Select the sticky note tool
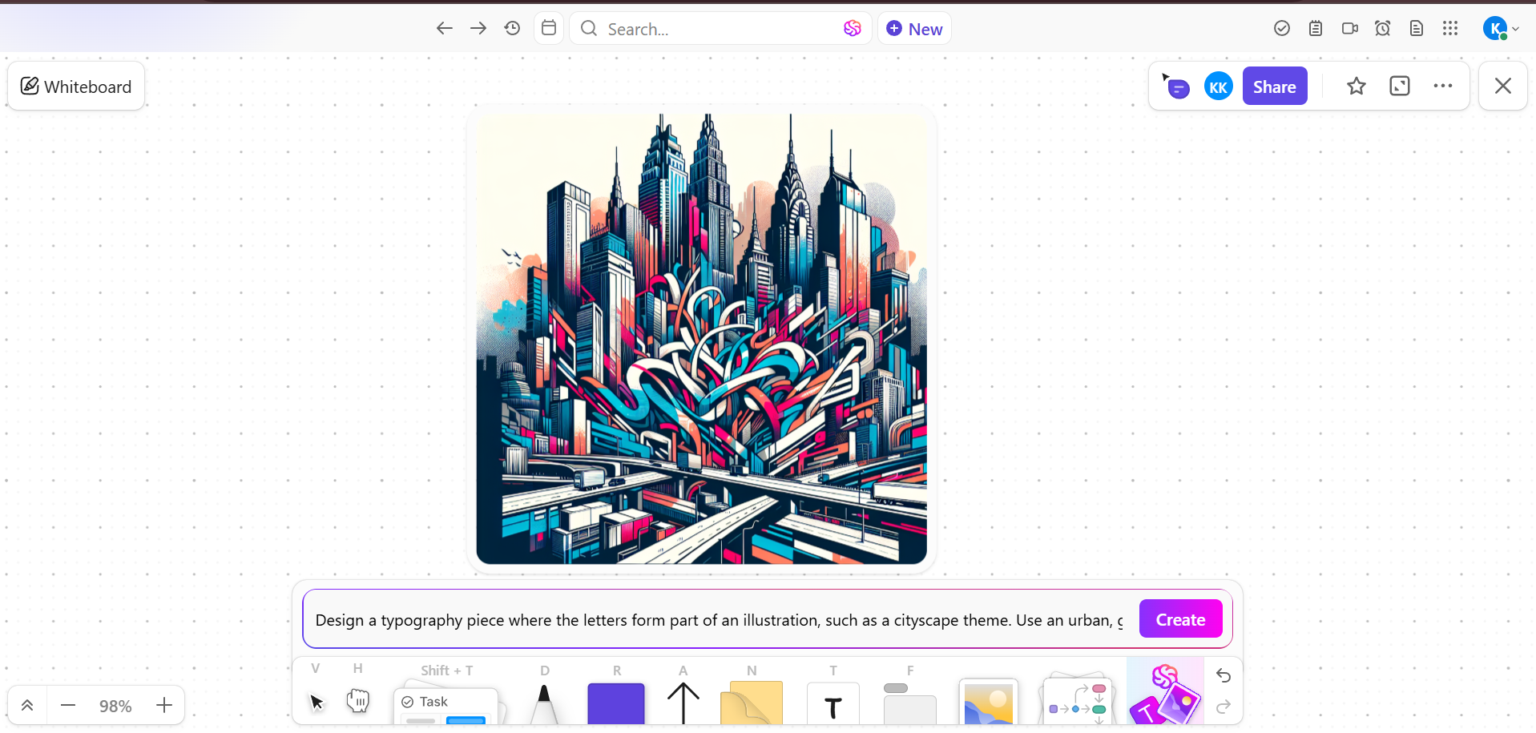Viewport: 1536px width, 733px height. click(x=752, y=704)
